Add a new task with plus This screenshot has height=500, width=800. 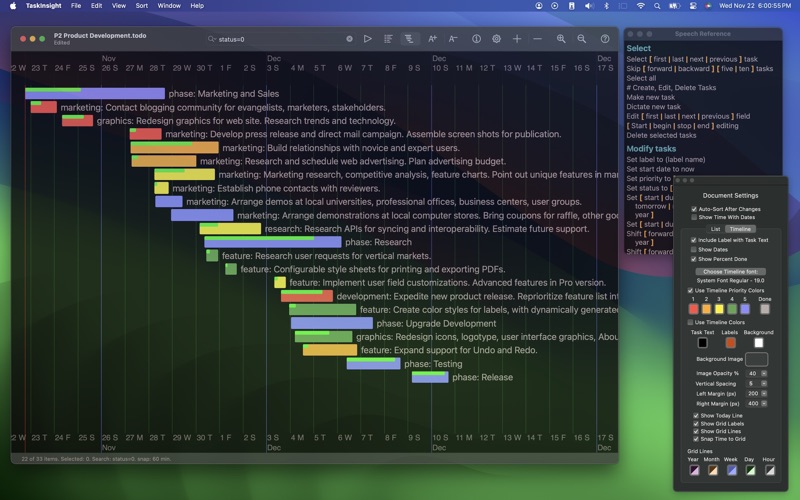[x=517, y=39]
